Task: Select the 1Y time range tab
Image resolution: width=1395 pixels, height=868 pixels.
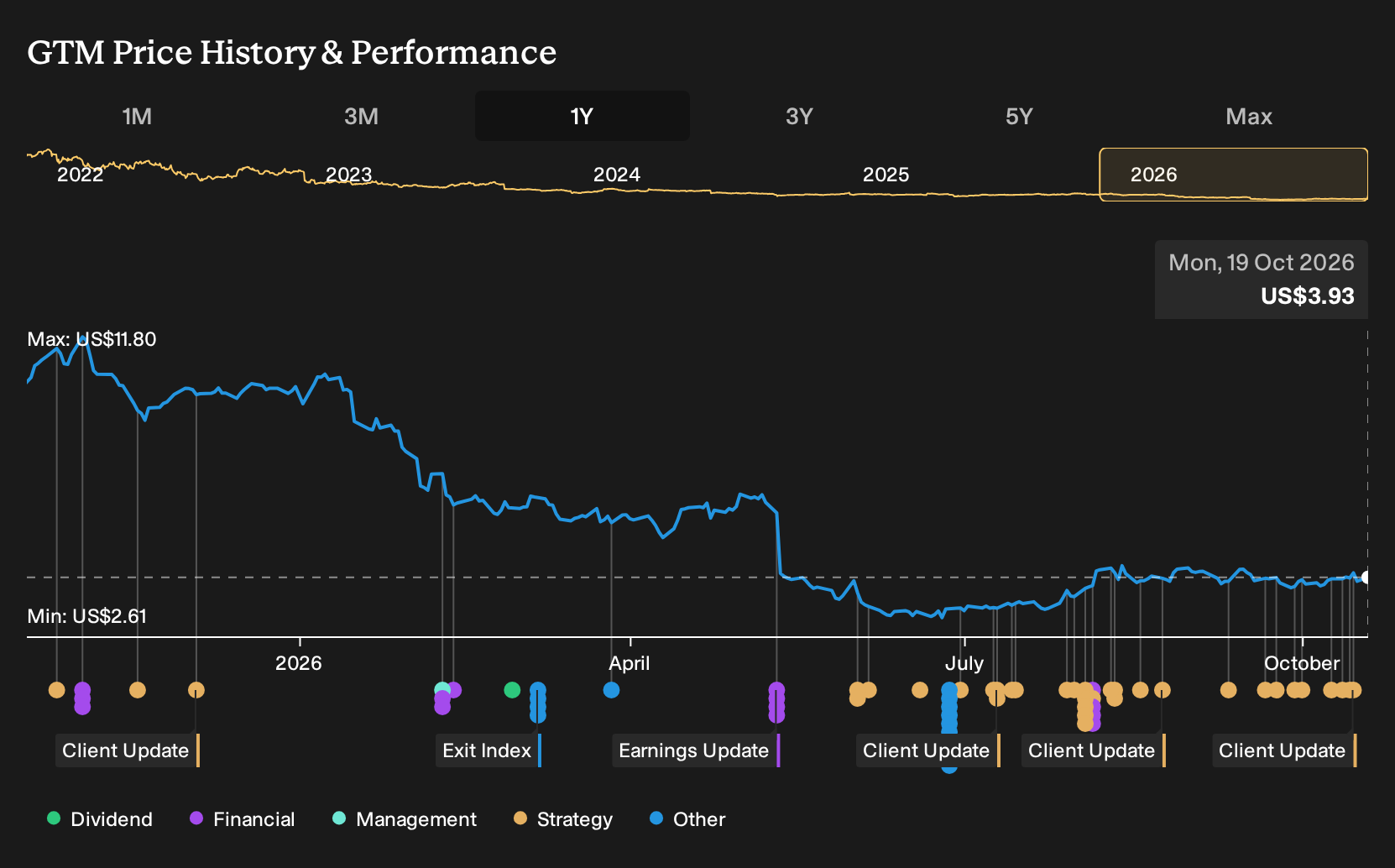Action: pyautogui.click(x=583, y=116)
